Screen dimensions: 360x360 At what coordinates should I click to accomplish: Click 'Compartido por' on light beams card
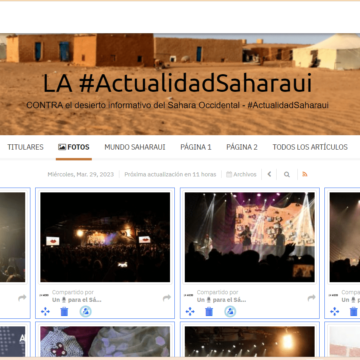click(217, 292)
